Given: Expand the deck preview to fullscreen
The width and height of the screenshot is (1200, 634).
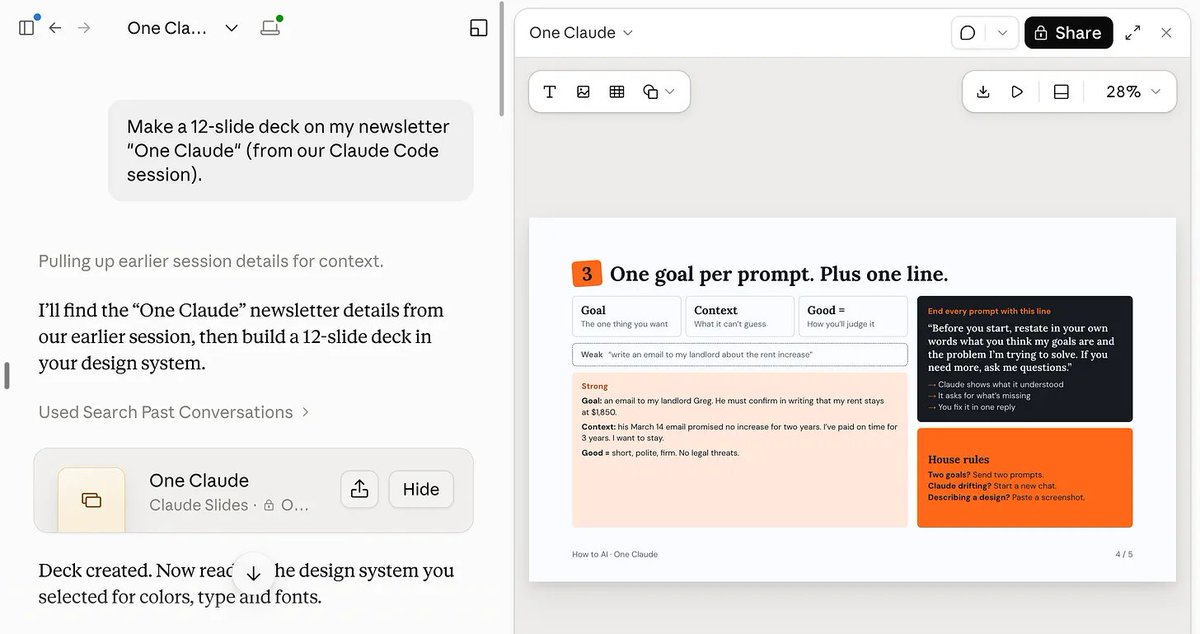Looking at the screenshot, I should [x=1133, y=33].
